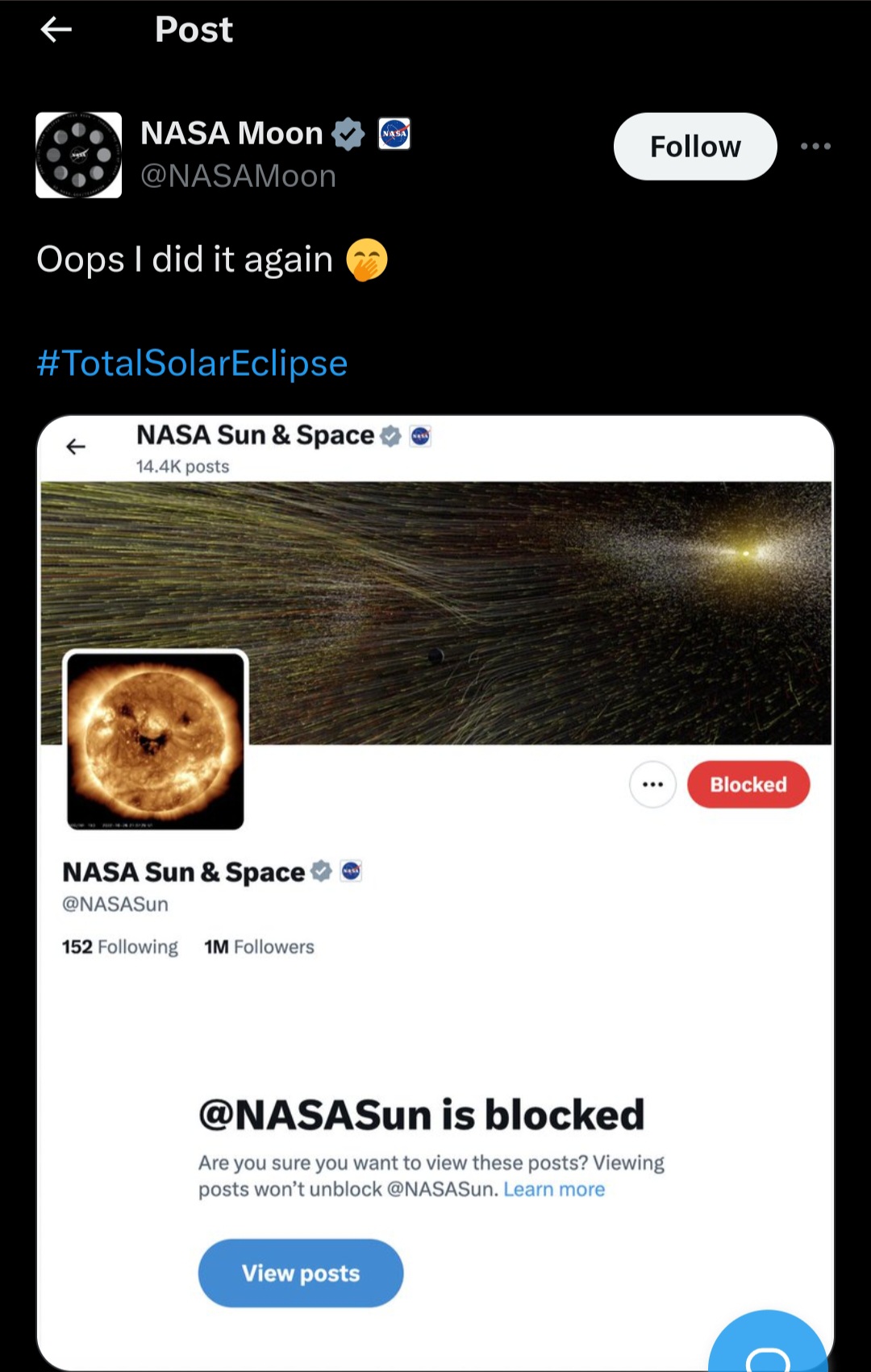Open NASA Moon profile picture

[x=79, y=155]
